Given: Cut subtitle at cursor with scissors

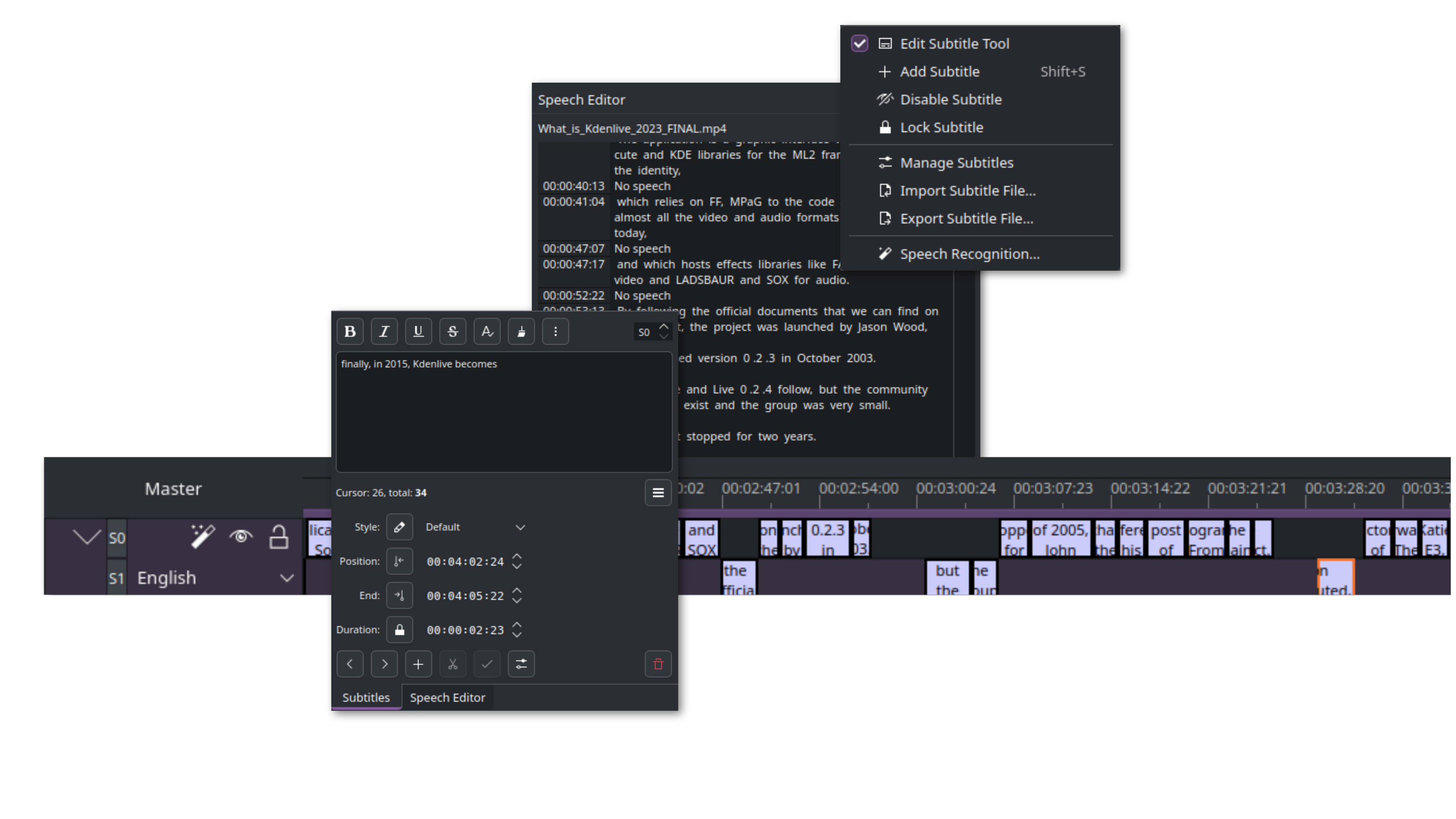Looking at the screenshot, I should pyautogui.click(x=453, y=664).
